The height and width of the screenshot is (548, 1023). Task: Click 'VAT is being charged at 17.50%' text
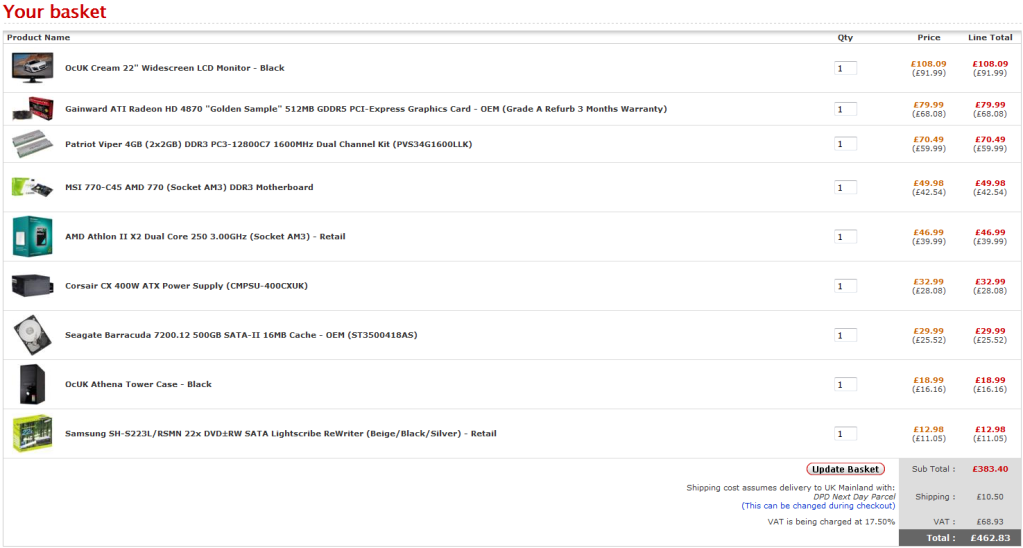pos(831,522)
